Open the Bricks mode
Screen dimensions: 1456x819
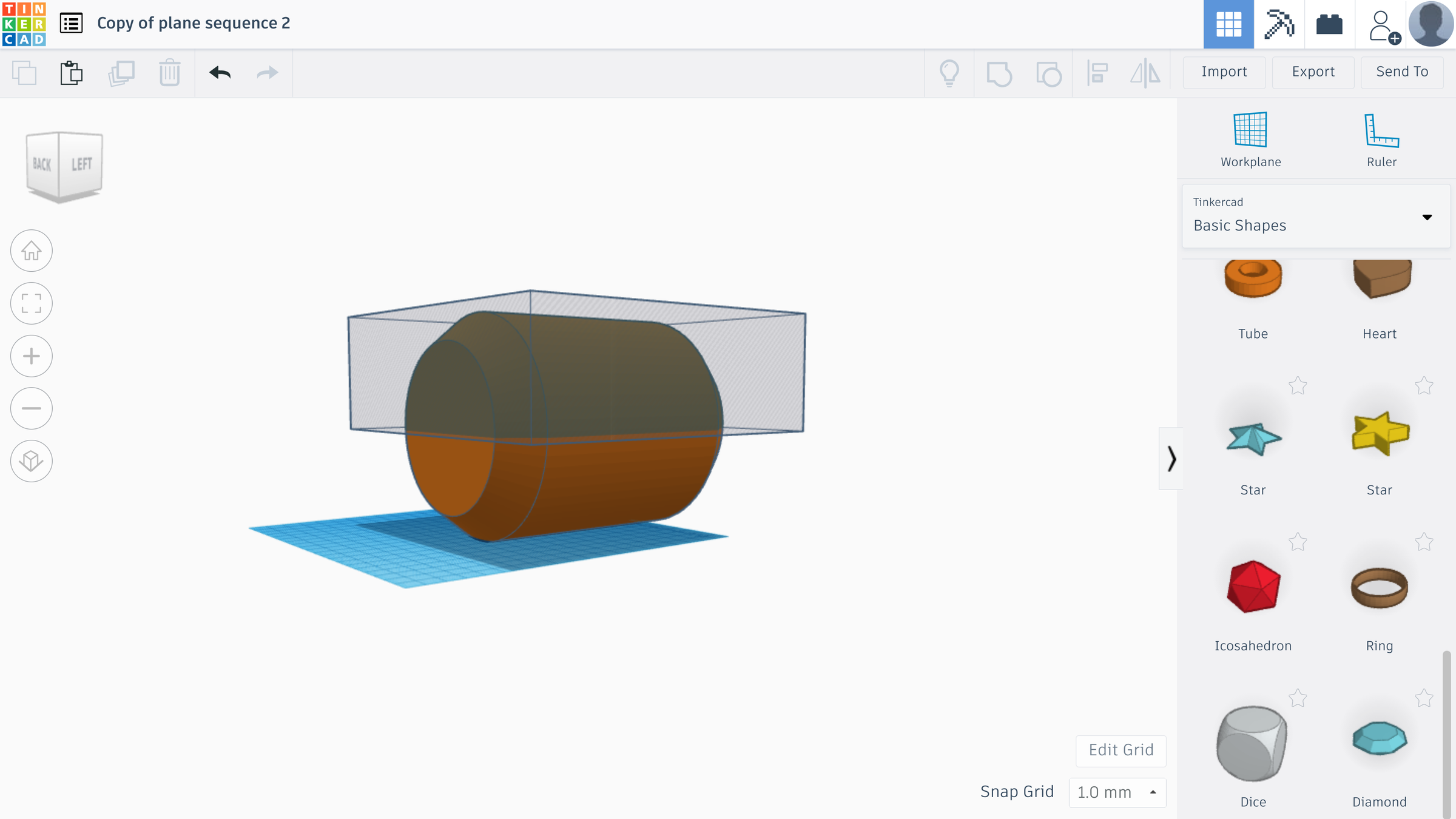pyautogui.click(x=1329, y=24)
